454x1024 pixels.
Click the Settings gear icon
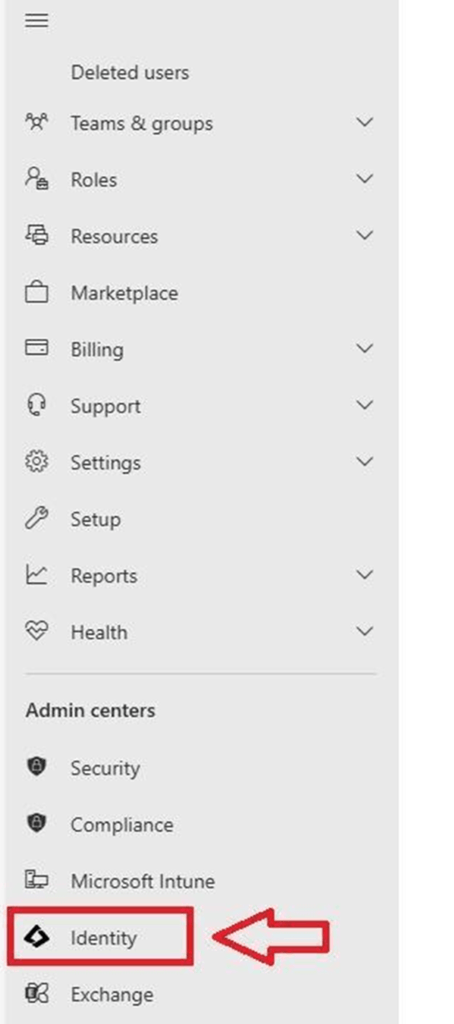[x=37, y=462]
